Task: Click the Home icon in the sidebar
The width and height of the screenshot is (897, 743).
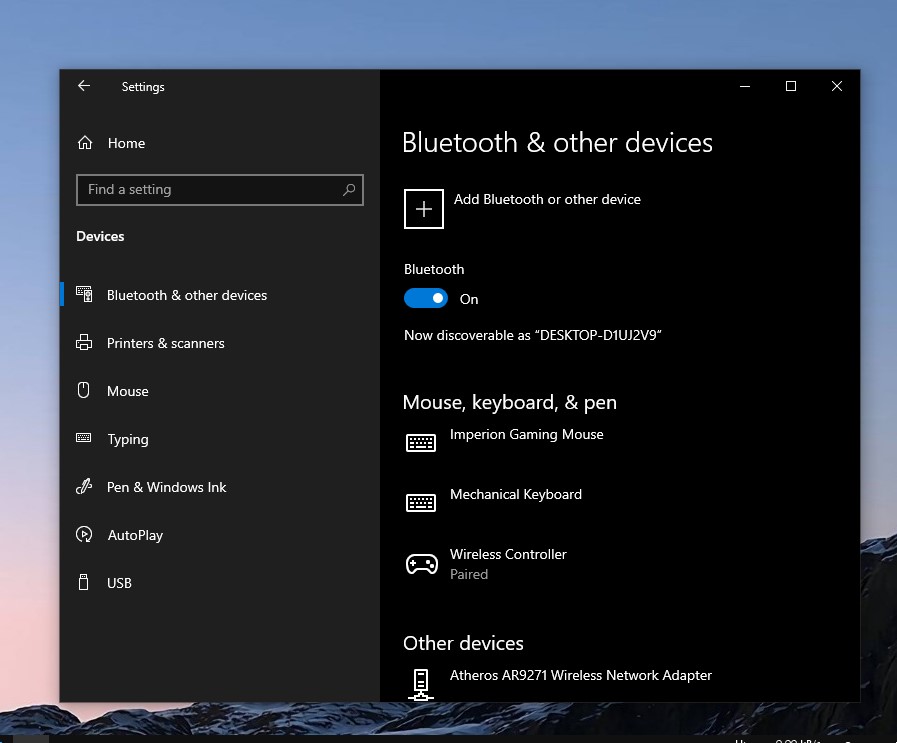Action: (x=86, y=143)
